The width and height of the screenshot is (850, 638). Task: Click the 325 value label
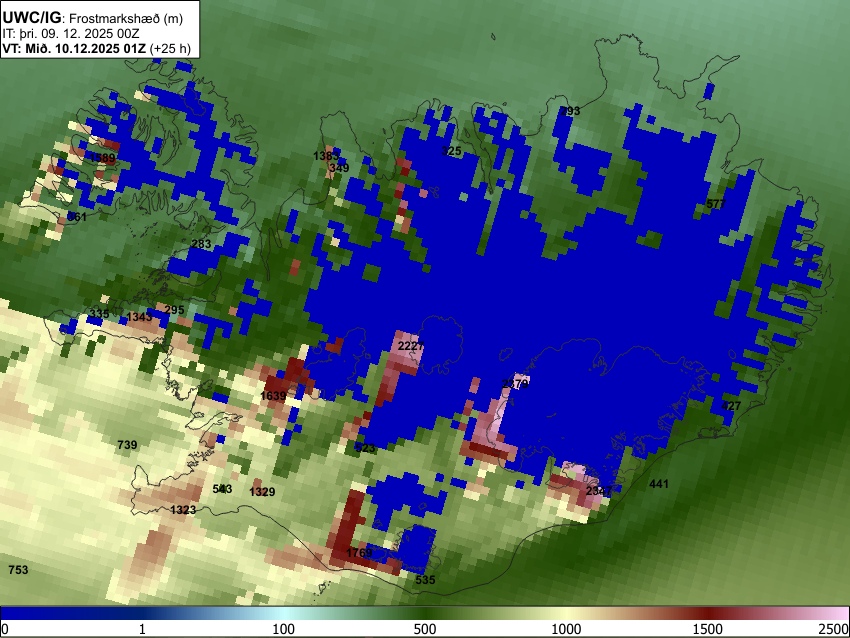click(x=451, y=151)
